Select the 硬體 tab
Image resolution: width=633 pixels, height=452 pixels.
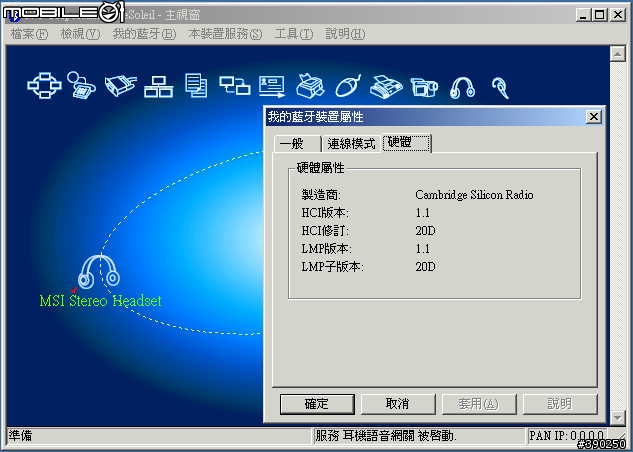point(407,143)
